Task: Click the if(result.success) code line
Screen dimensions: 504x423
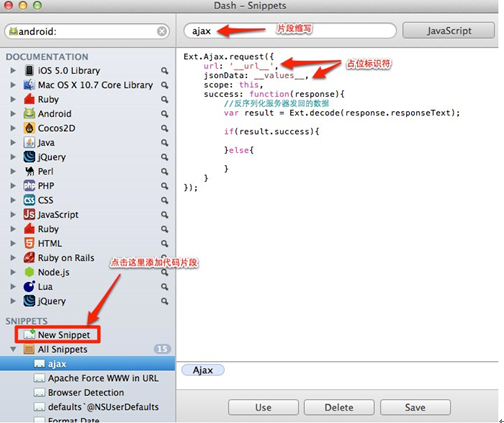Action: tap(271, 131)
